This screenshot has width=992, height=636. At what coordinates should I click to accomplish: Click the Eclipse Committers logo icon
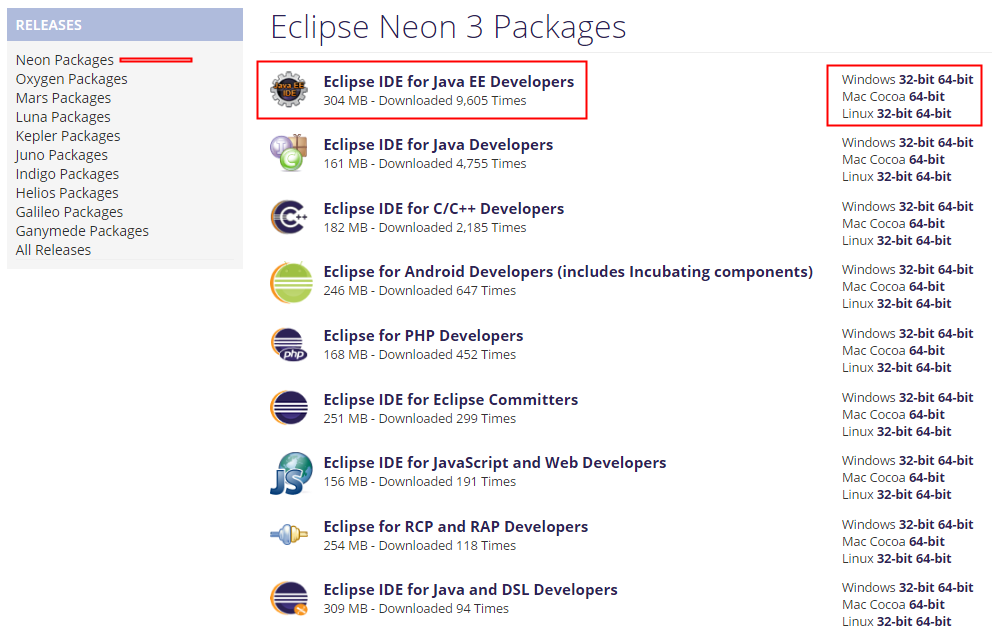pos(289,408)
